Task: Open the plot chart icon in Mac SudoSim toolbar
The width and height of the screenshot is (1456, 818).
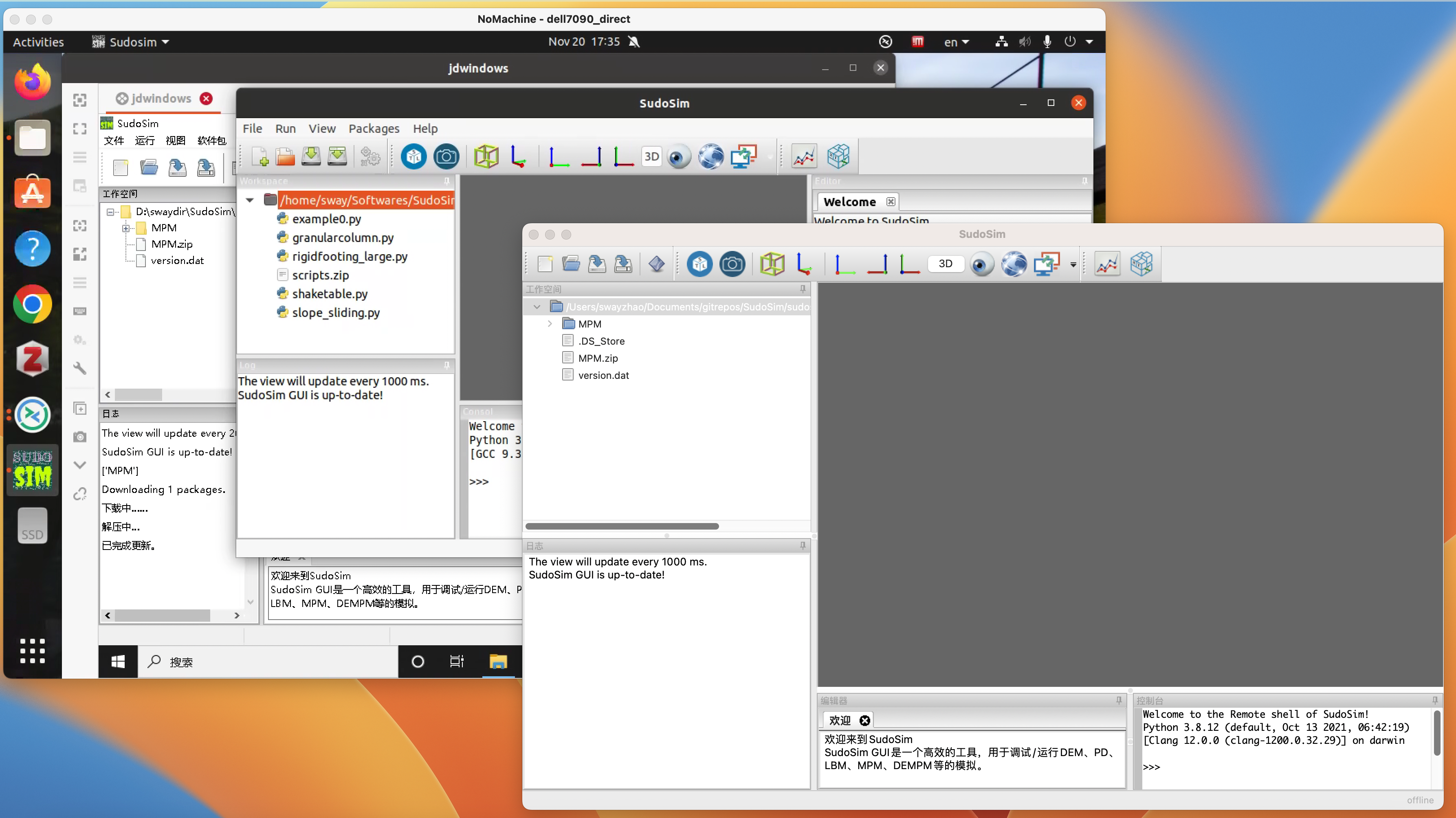Action: 1107,264
